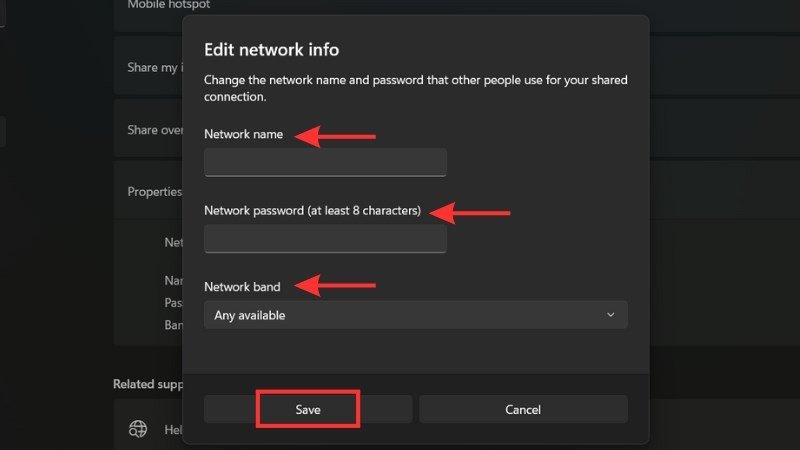Click the 'Related supp…' heading
The height and width of the screenshot is (450, 800).
pos(146,383)
